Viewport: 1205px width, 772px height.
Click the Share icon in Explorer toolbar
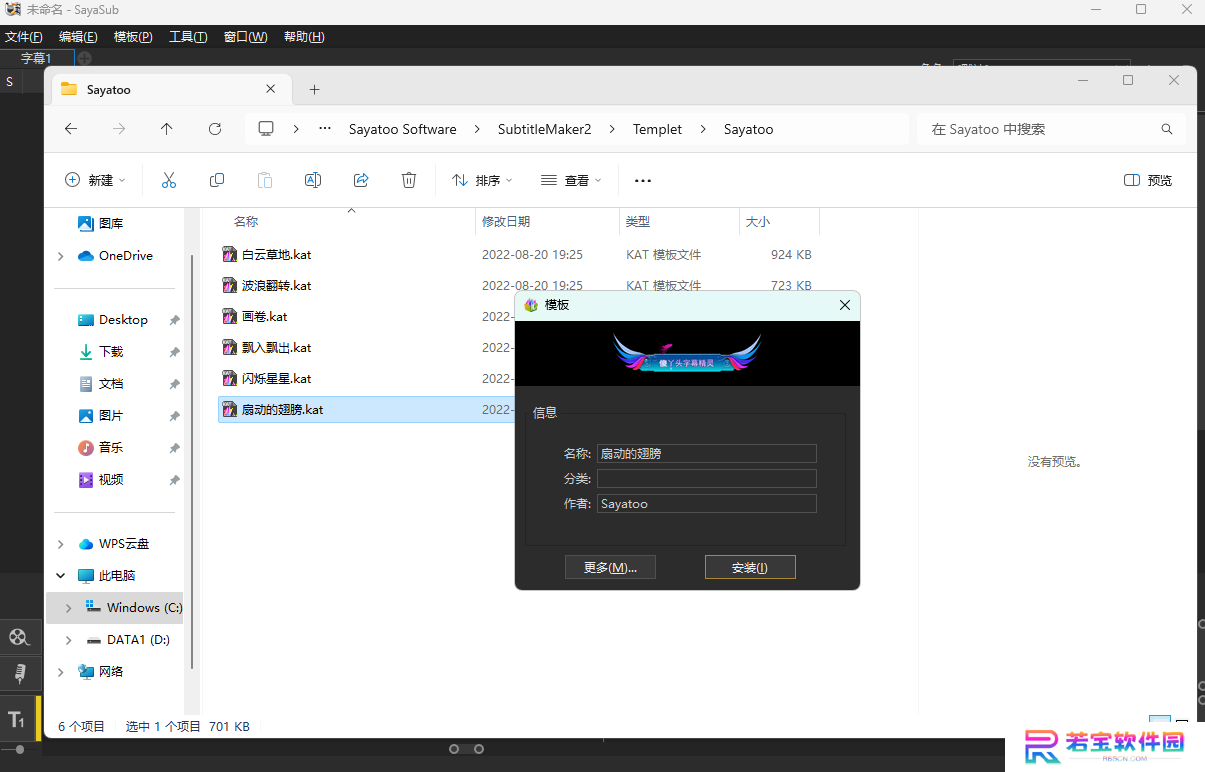pos(361,180)
